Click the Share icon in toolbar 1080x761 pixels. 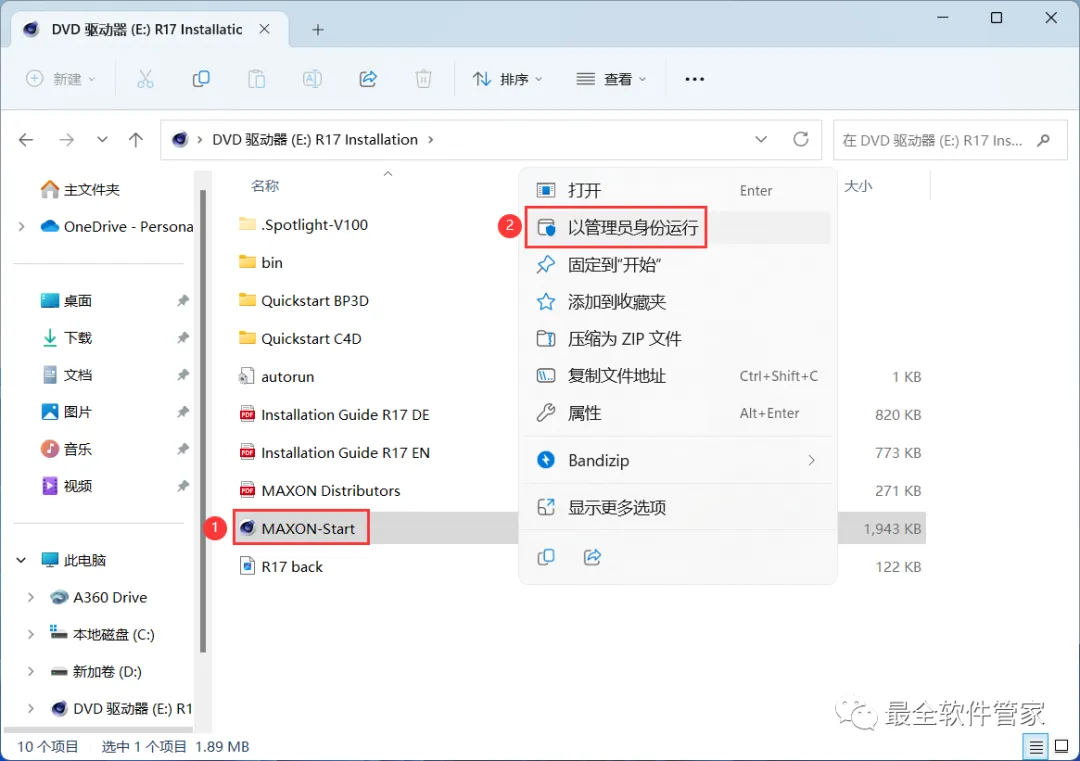click(x=368, y=79)
